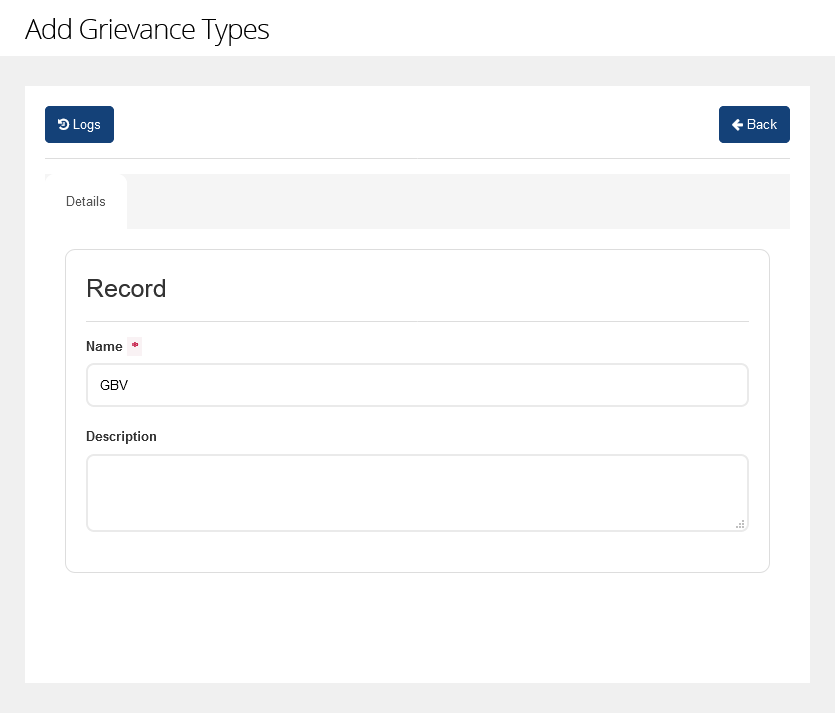Focus the Name input field
This screenshot has height=713, width=835.
pos(417,385)
